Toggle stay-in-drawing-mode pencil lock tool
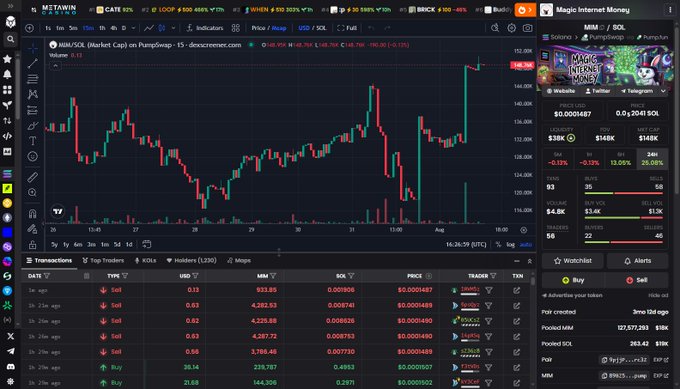Viewport: 680px width, 389px height. tap(33, 229)
